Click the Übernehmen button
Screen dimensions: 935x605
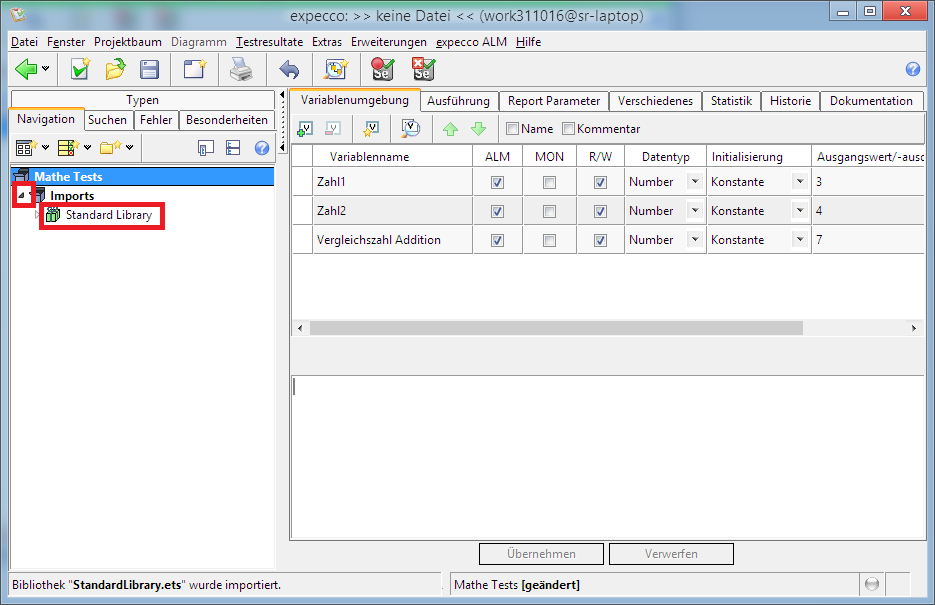541,554
